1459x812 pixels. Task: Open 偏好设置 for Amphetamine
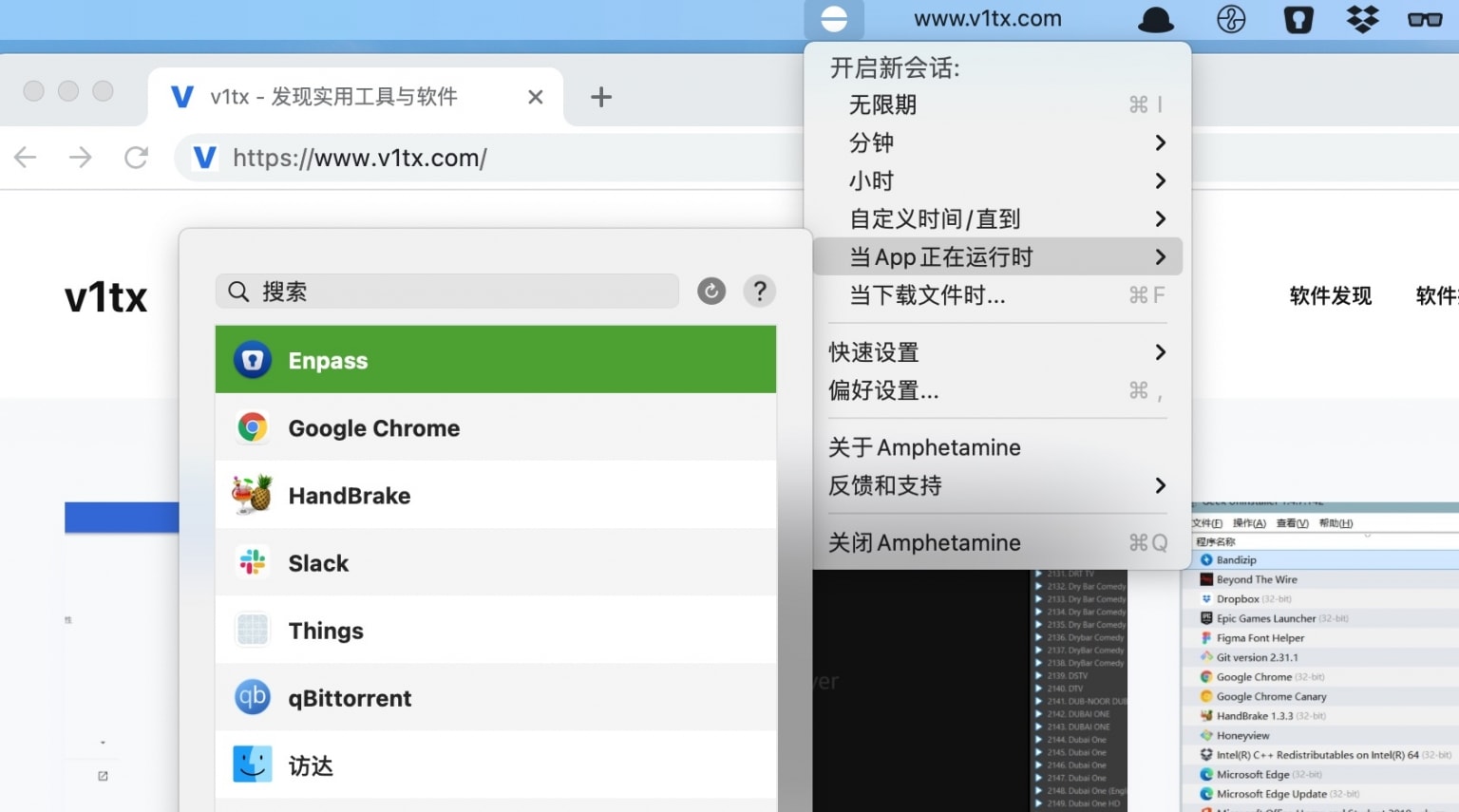[x=883, y=390]
